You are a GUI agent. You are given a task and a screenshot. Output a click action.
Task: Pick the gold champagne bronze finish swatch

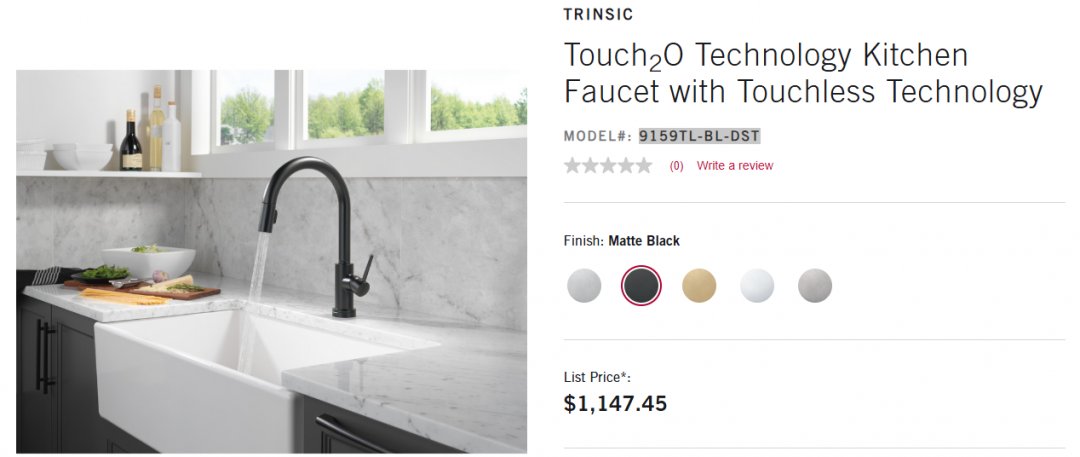point(699,285)
